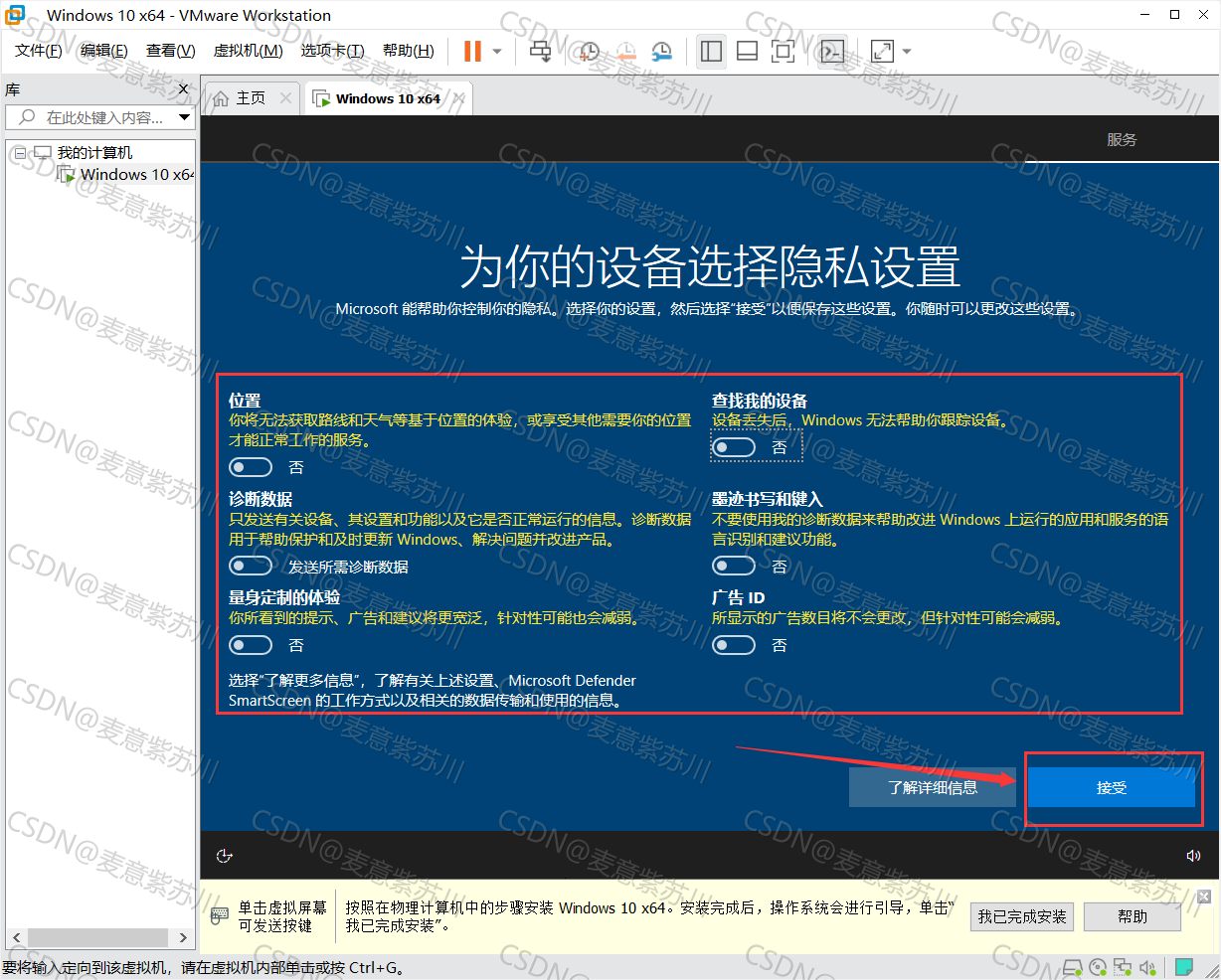
Task: Click the volume icon in setup screen
Action: (x=1194, y=856)
